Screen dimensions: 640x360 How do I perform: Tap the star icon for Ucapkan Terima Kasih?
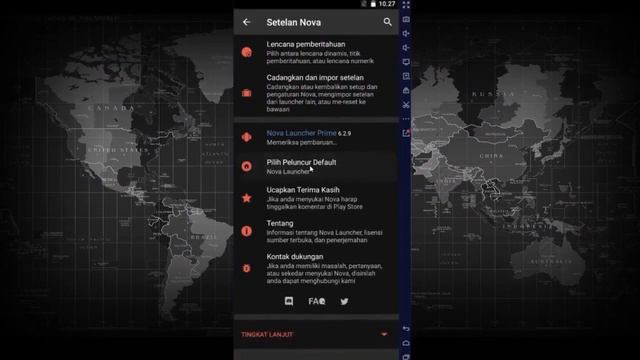pos(247,198)
